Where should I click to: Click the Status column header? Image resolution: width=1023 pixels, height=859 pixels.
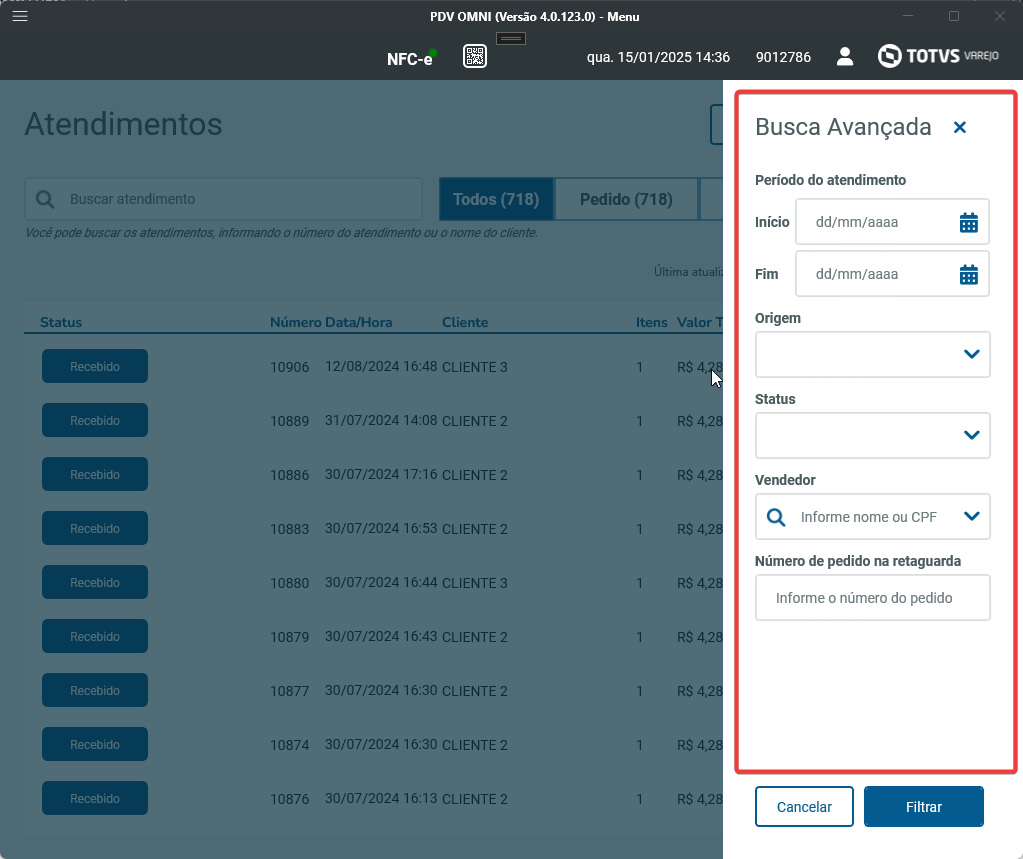(x=61, y=322)
